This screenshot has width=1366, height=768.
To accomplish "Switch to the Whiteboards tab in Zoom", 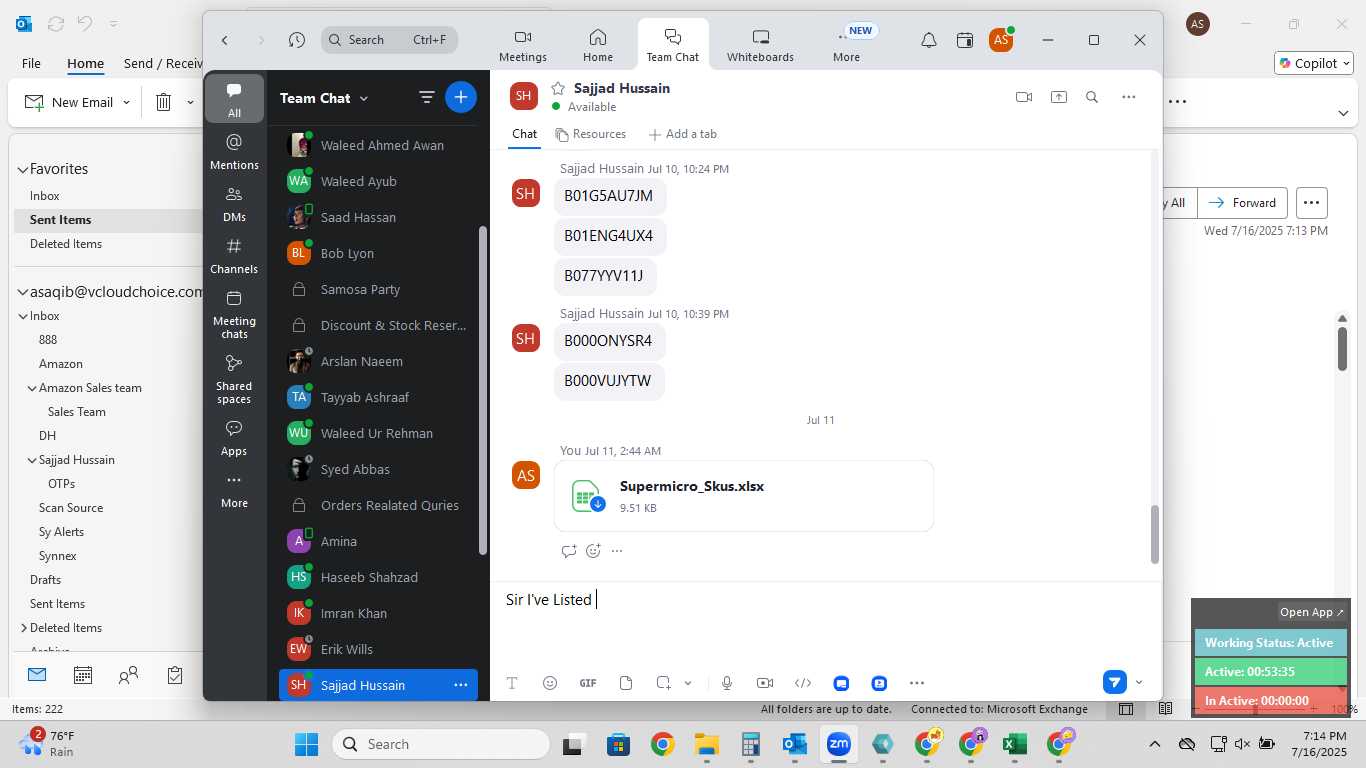I will click(x=760, y=45).
